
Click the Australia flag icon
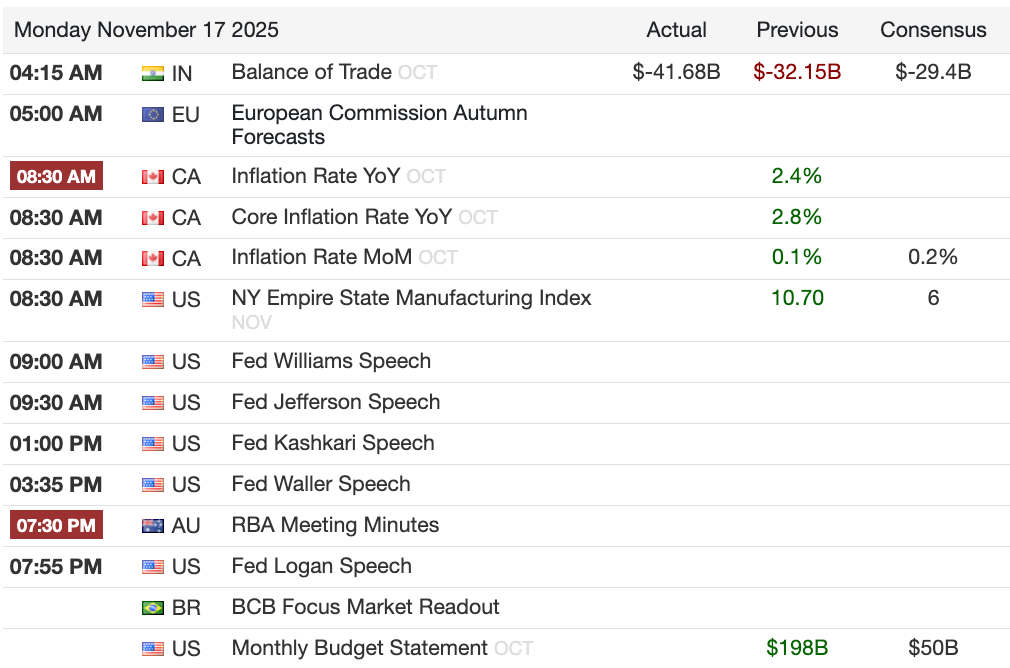coord(152,526)
